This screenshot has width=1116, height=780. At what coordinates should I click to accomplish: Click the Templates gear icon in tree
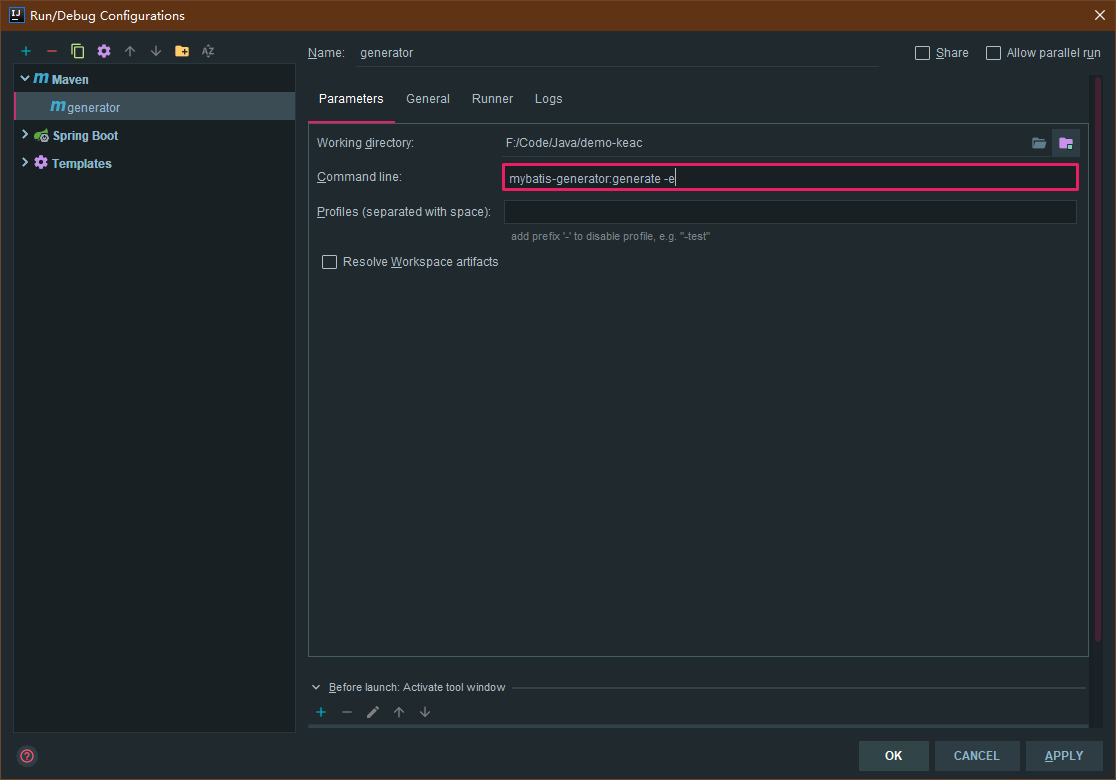tap(41, 163)
